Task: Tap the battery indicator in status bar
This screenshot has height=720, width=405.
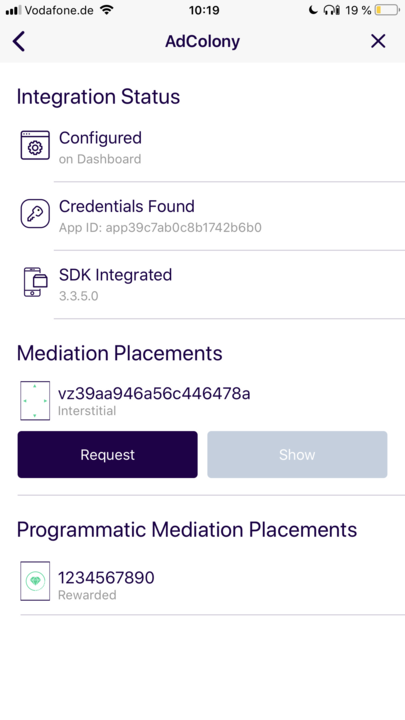Action: [x=387, y=10]
